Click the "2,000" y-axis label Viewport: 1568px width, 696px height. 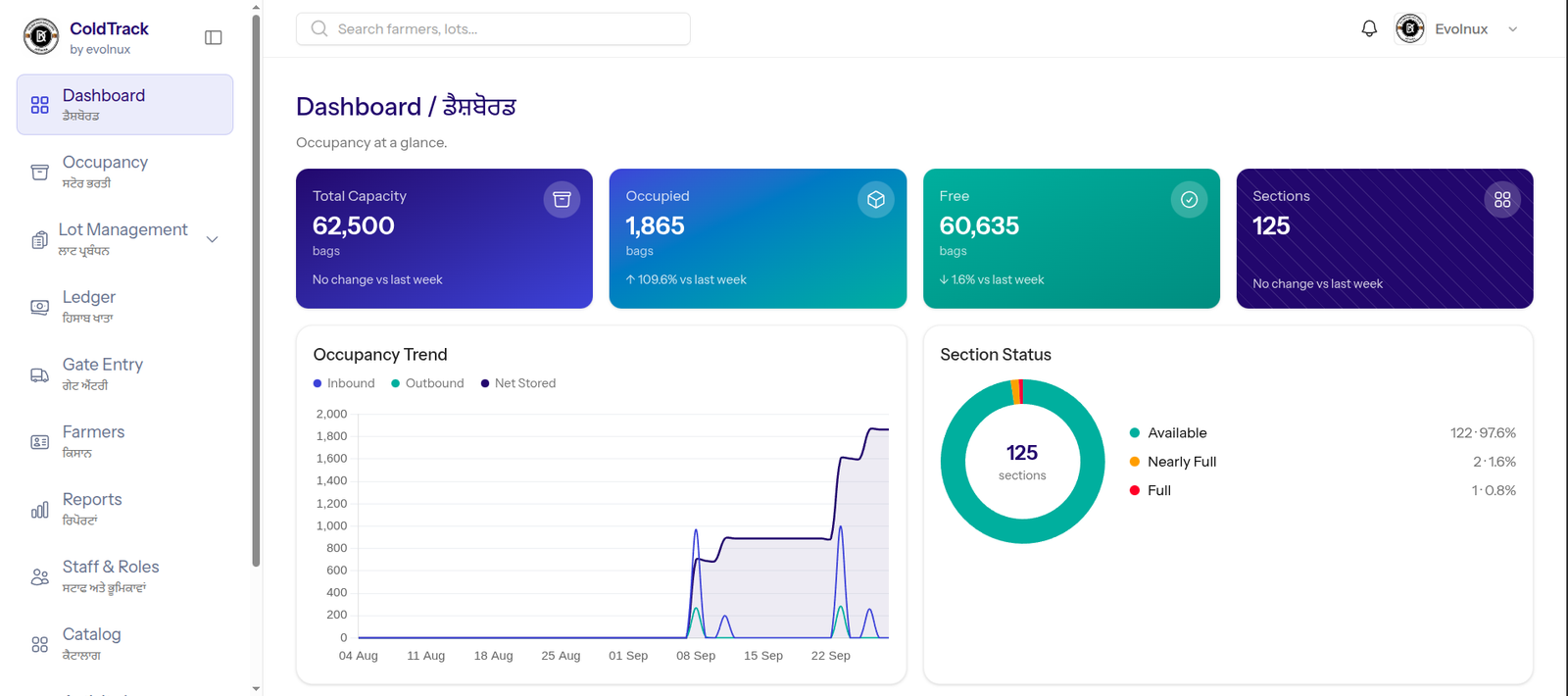pos(331,414)
